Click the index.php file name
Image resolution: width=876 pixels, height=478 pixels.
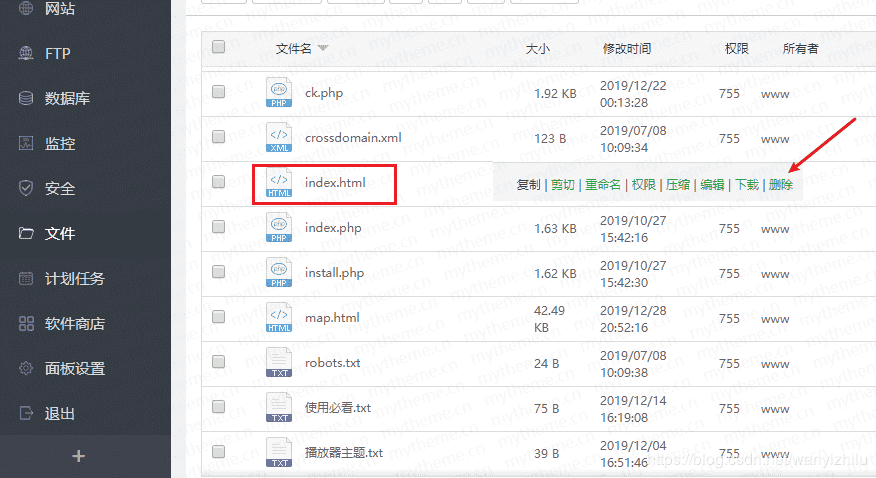point(333,228)
